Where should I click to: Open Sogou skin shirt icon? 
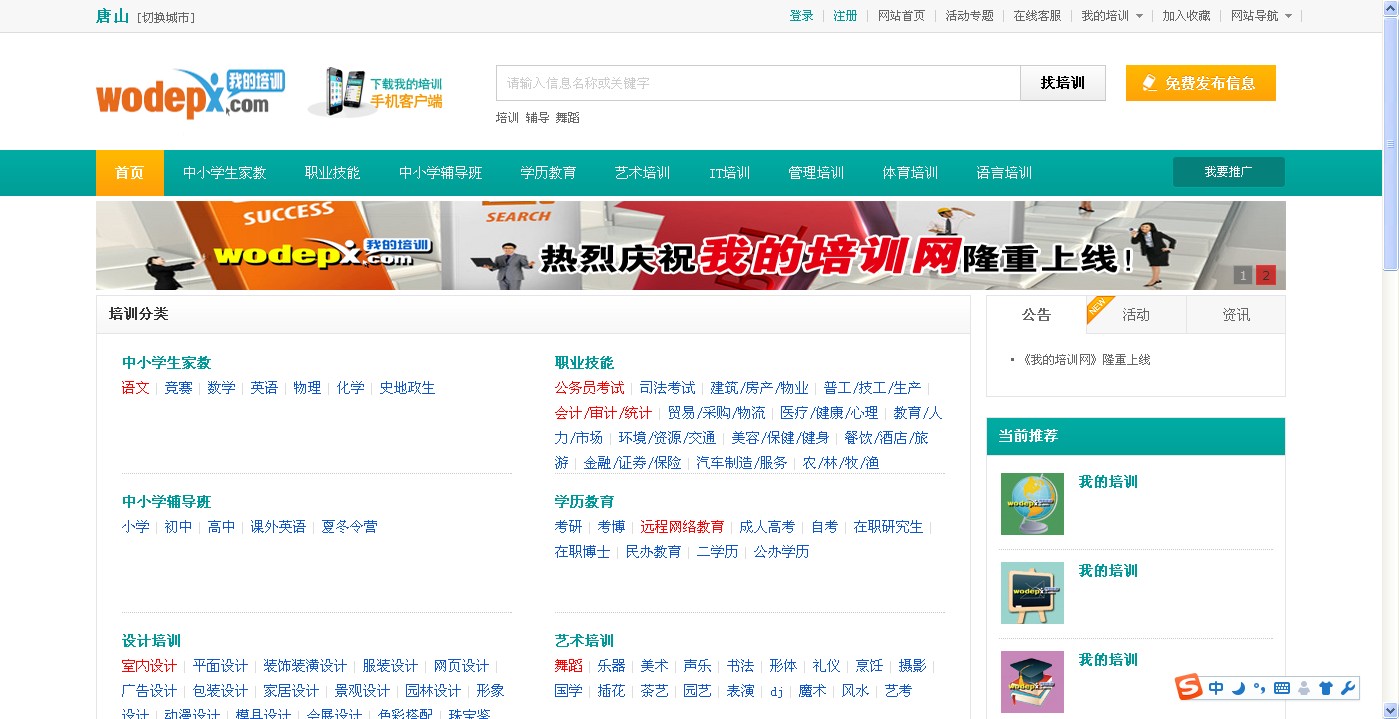1326,688
